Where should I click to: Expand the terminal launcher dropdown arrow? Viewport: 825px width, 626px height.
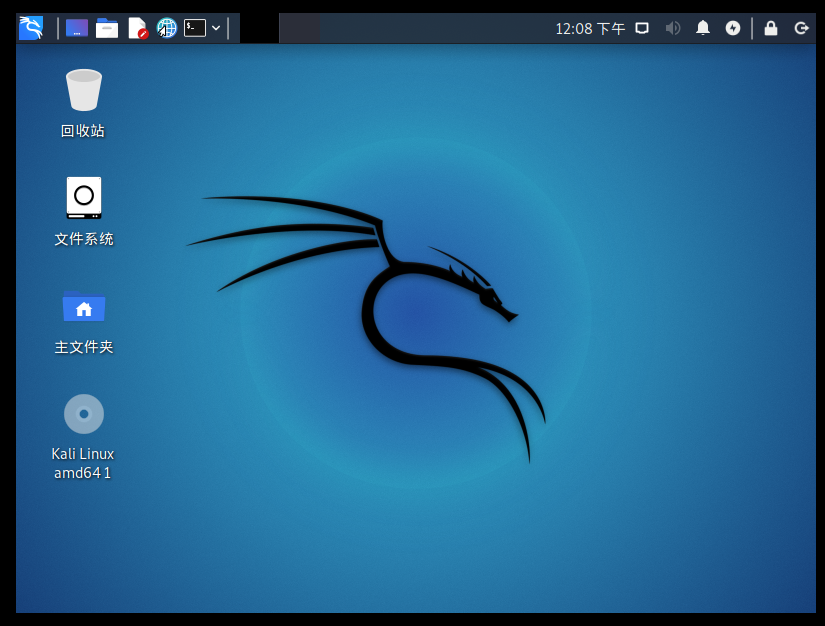pyautogui.click(x=216, y=28)
